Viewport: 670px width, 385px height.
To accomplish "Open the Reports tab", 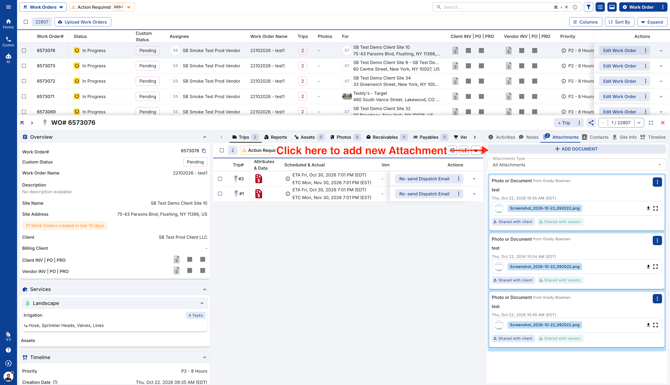I will click(276, 137).
